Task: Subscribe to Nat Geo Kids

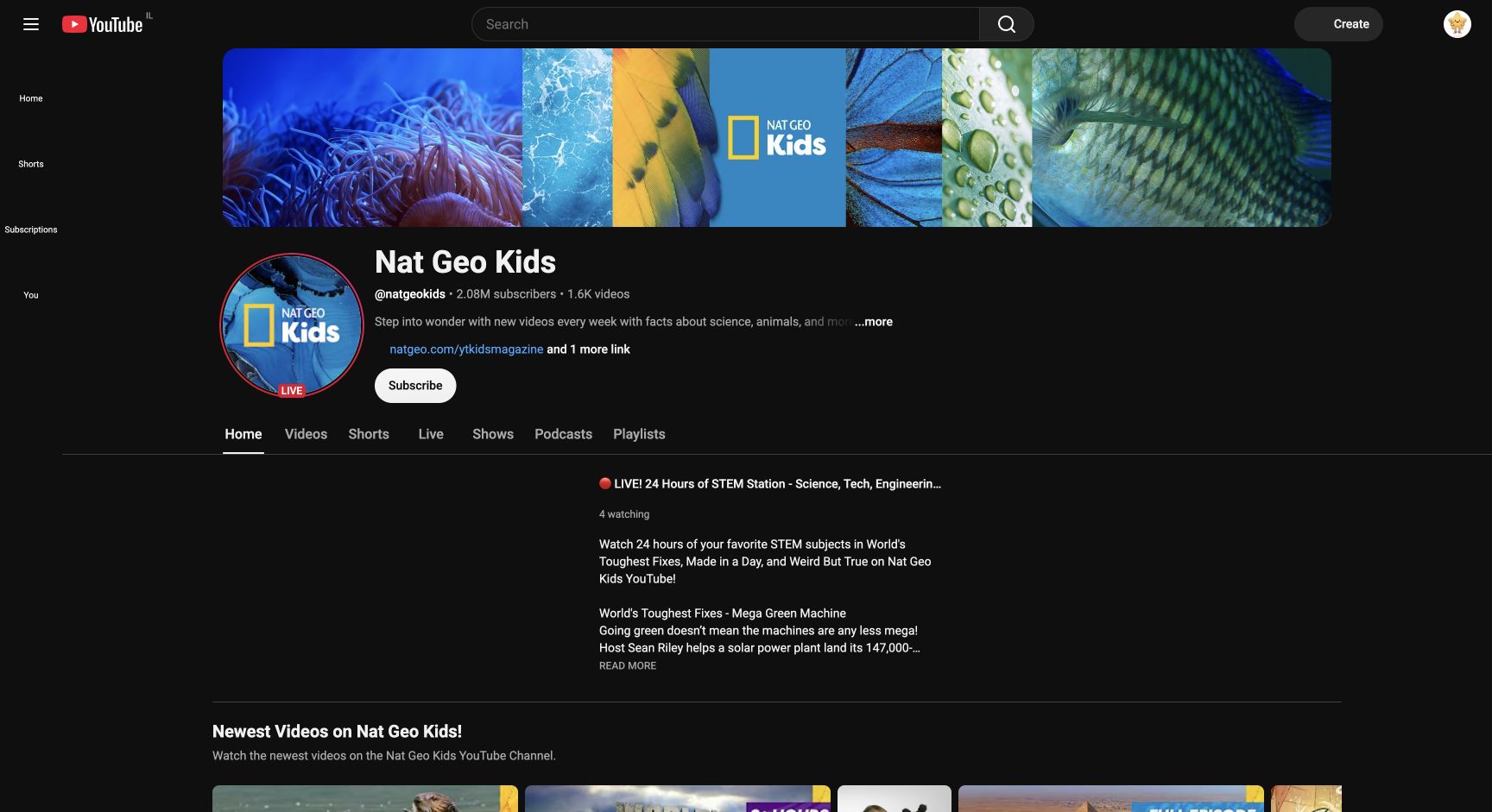Action: click(415, 386)
